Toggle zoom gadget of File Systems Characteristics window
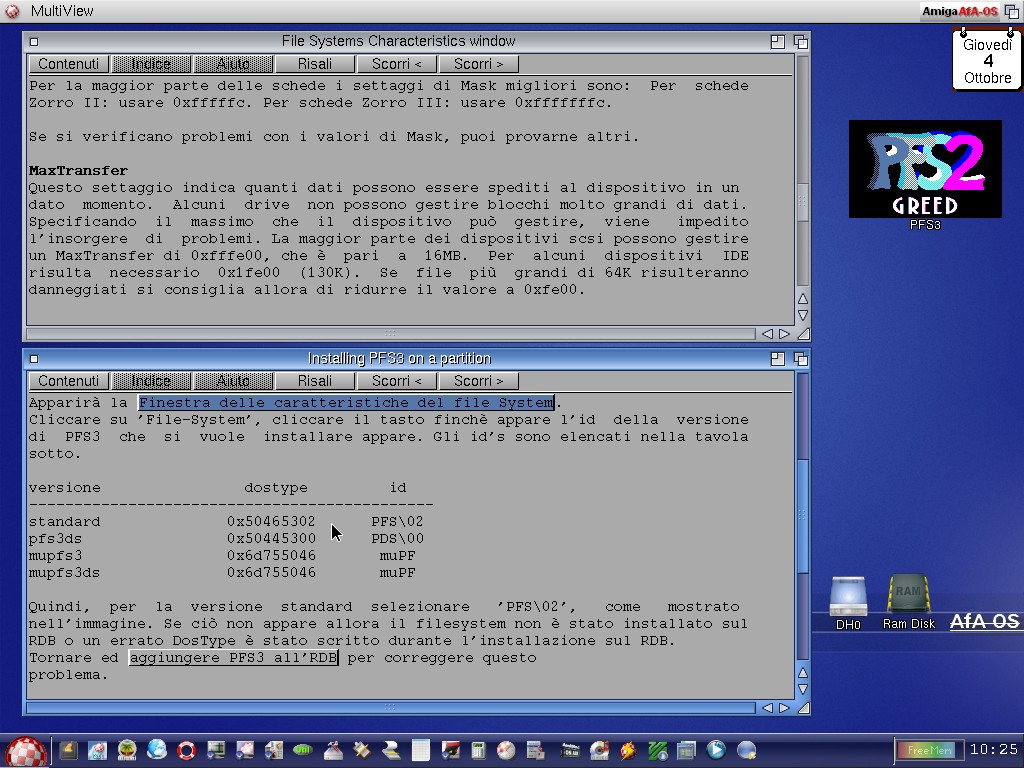This screenshot has height=768, width=1024. point(778,42)
